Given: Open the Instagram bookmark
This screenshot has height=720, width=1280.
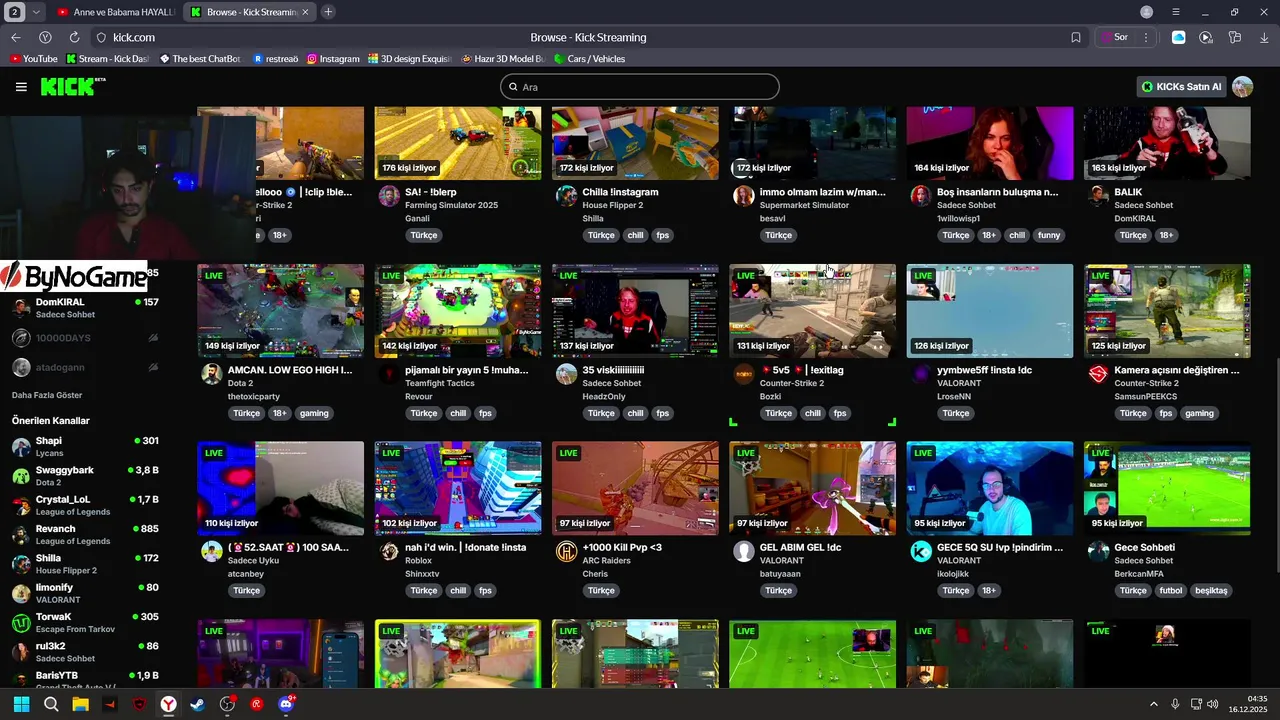Looking at the screenshot, I should point(333,59).
